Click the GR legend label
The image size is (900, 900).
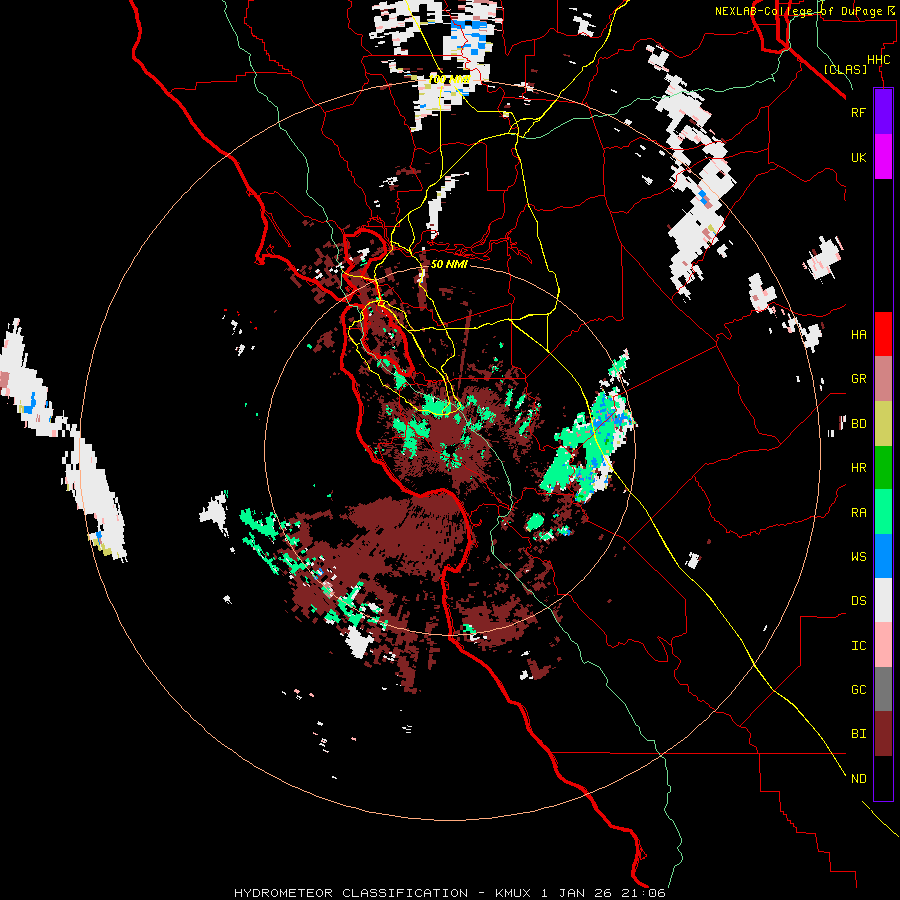(858, 379)
